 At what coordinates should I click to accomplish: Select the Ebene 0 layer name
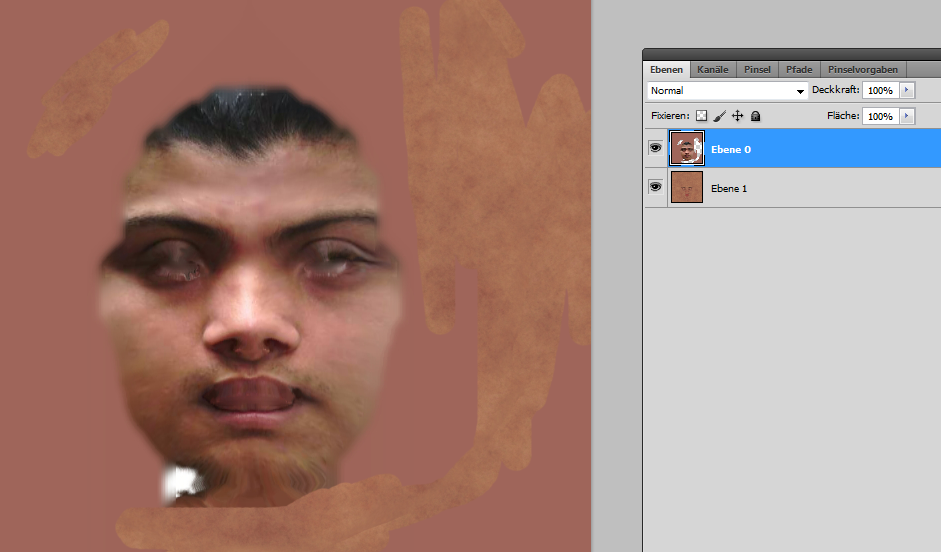click(731, 149)
